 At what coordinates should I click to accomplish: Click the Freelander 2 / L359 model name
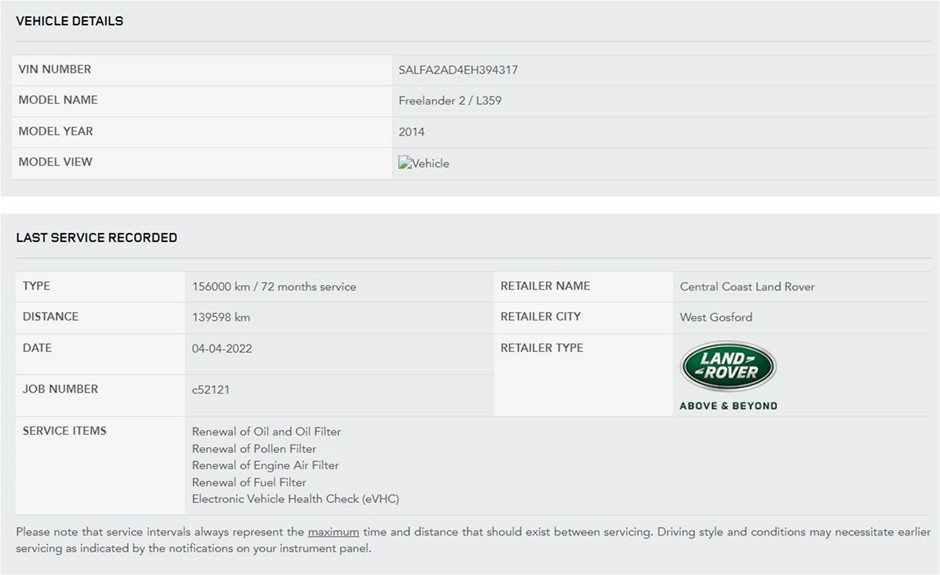tap(450, 101)
